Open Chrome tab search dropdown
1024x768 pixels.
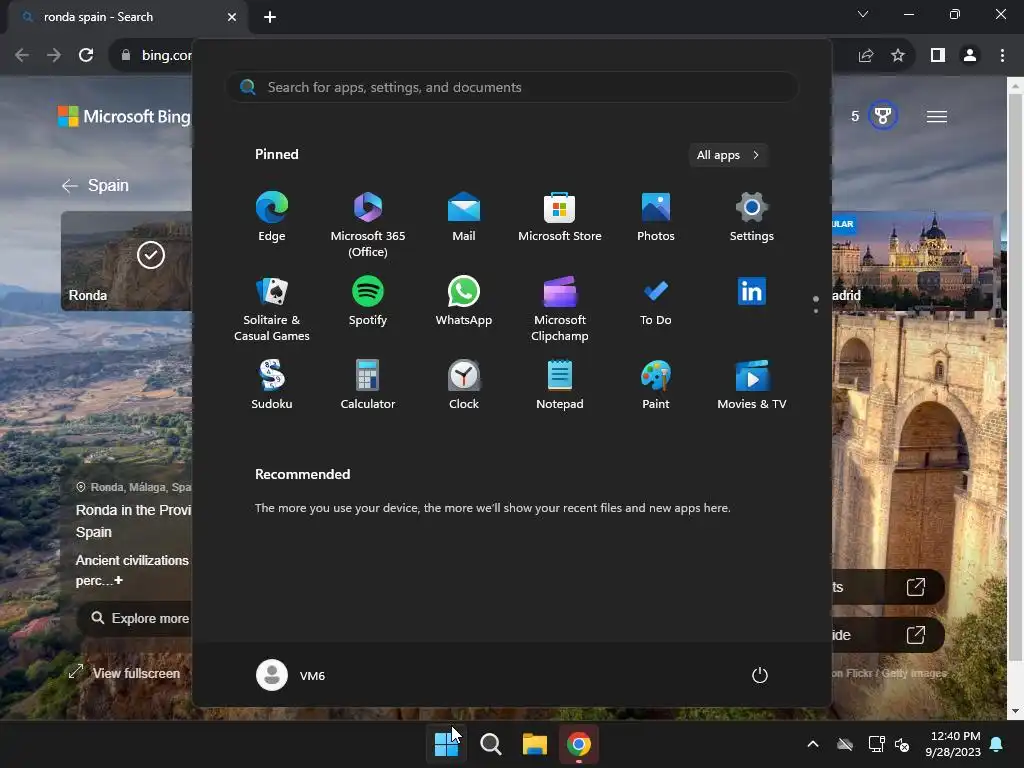863,14
